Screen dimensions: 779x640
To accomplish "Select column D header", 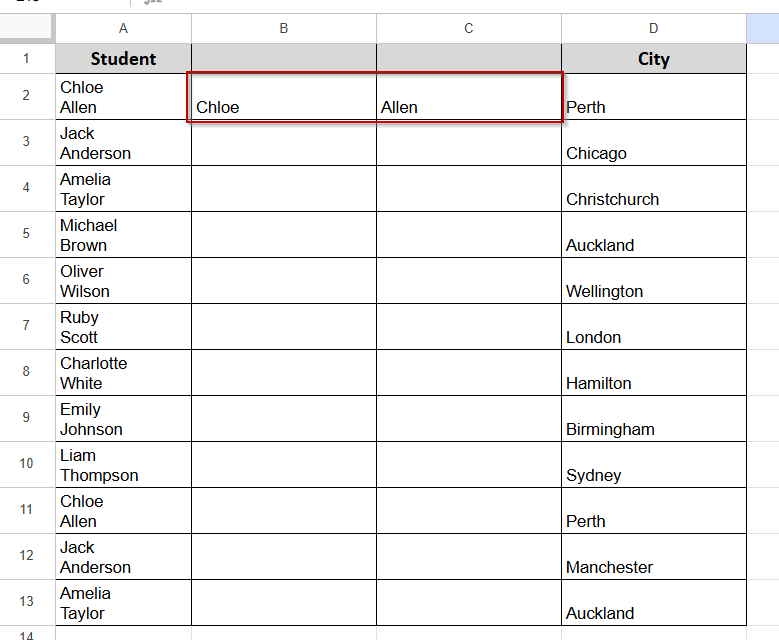I will 654,28.
